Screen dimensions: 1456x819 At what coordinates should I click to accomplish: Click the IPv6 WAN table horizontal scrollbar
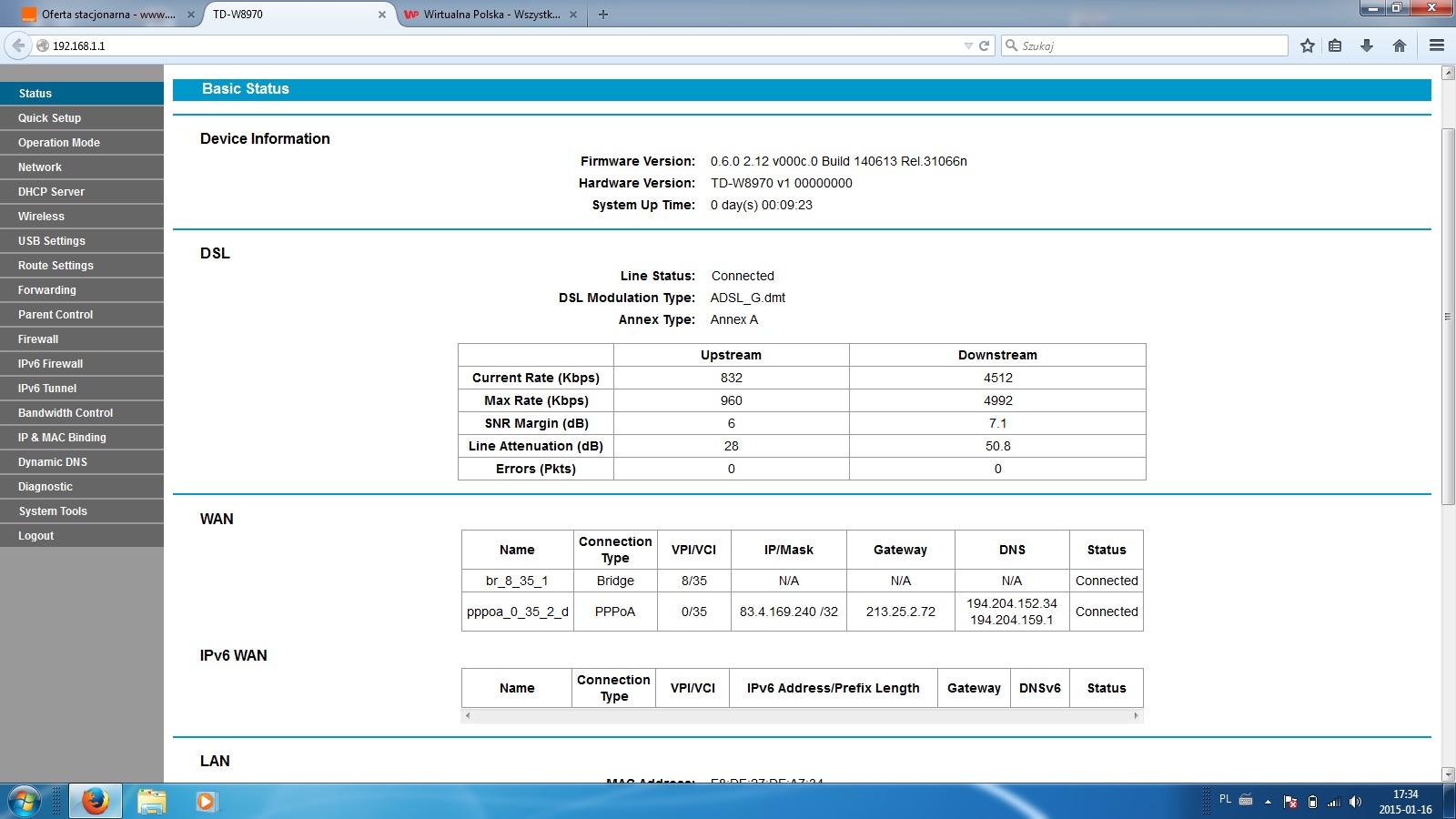pyautogui.click(x=802, y=716)
